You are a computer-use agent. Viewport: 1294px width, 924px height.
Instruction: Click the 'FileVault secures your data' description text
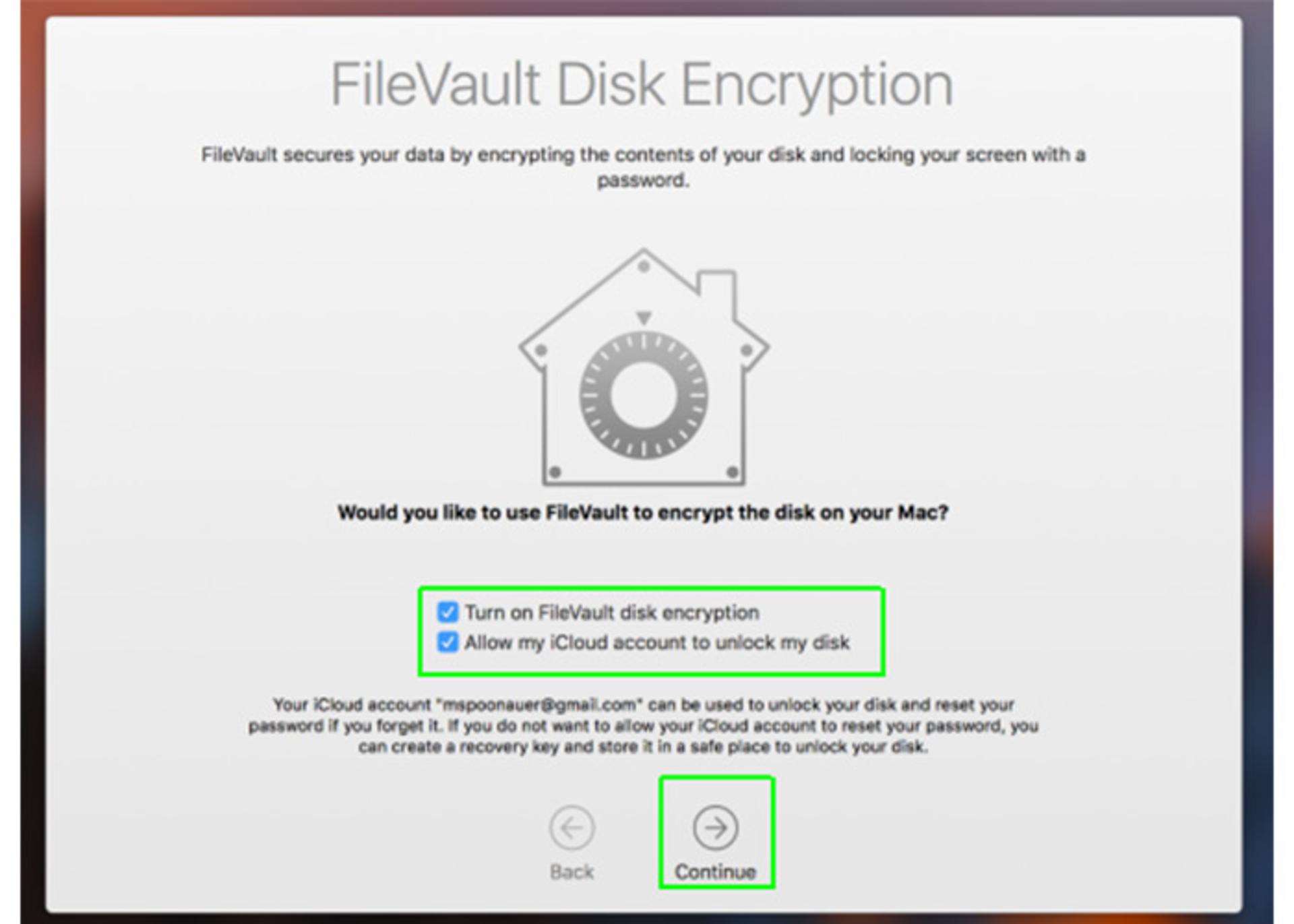pos(643,167)
